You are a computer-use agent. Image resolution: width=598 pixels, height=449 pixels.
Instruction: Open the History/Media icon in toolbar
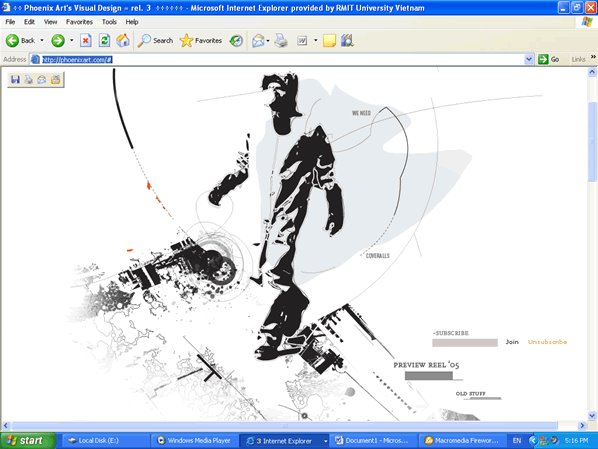[x=236, y=40]
